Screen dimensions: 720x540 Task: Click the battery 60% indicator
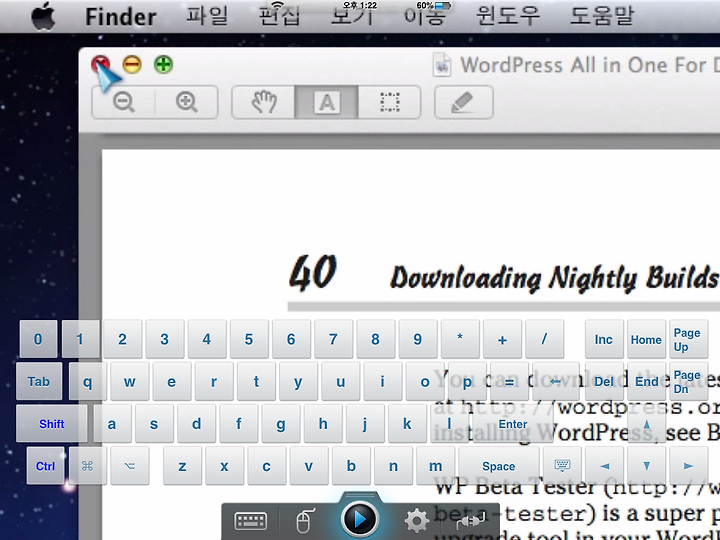click(434, 6)
